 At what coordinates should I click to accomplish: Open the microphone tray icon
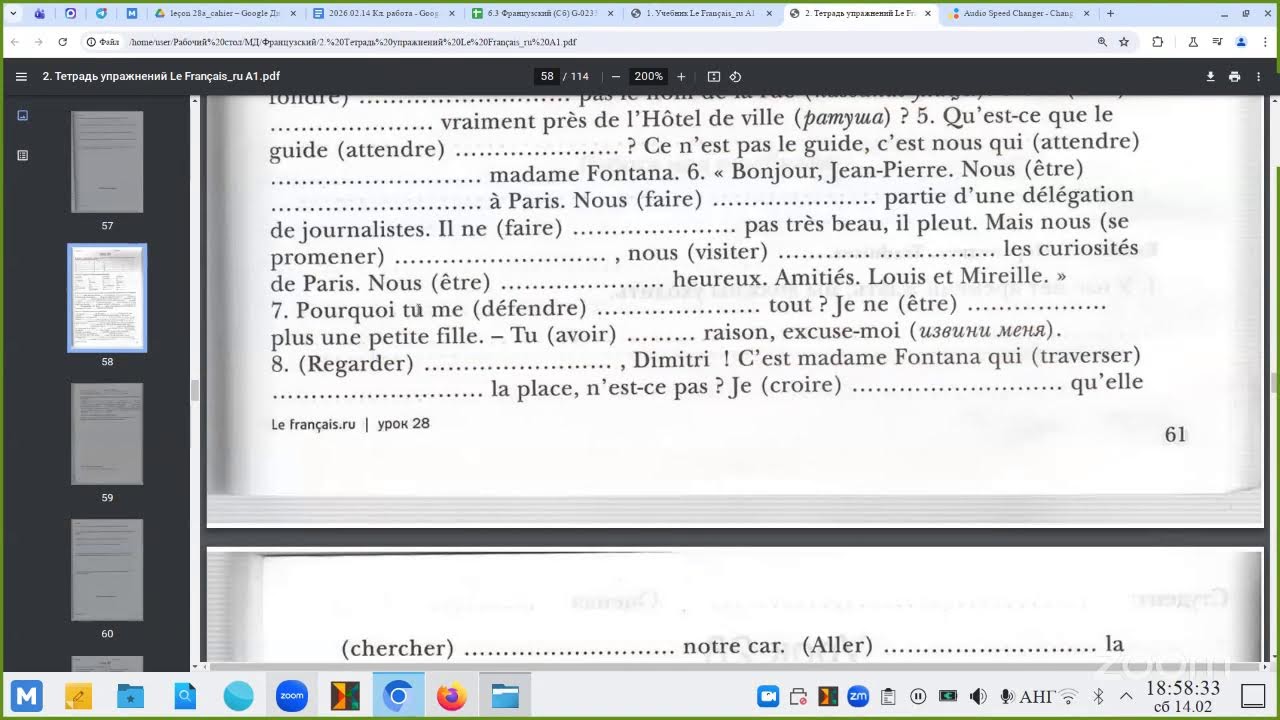[1006, 696]
